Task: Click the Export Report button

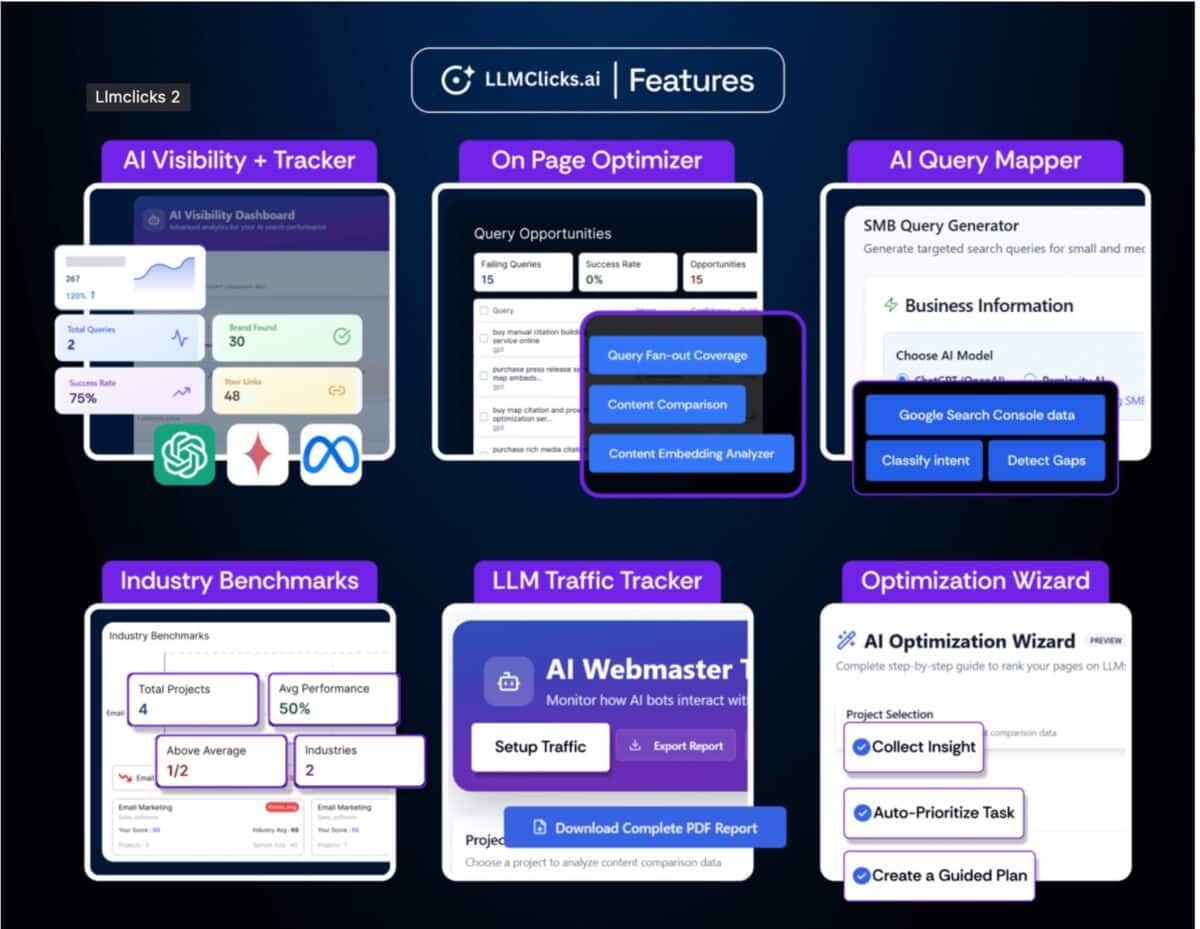Action: (x=676, y=746)
